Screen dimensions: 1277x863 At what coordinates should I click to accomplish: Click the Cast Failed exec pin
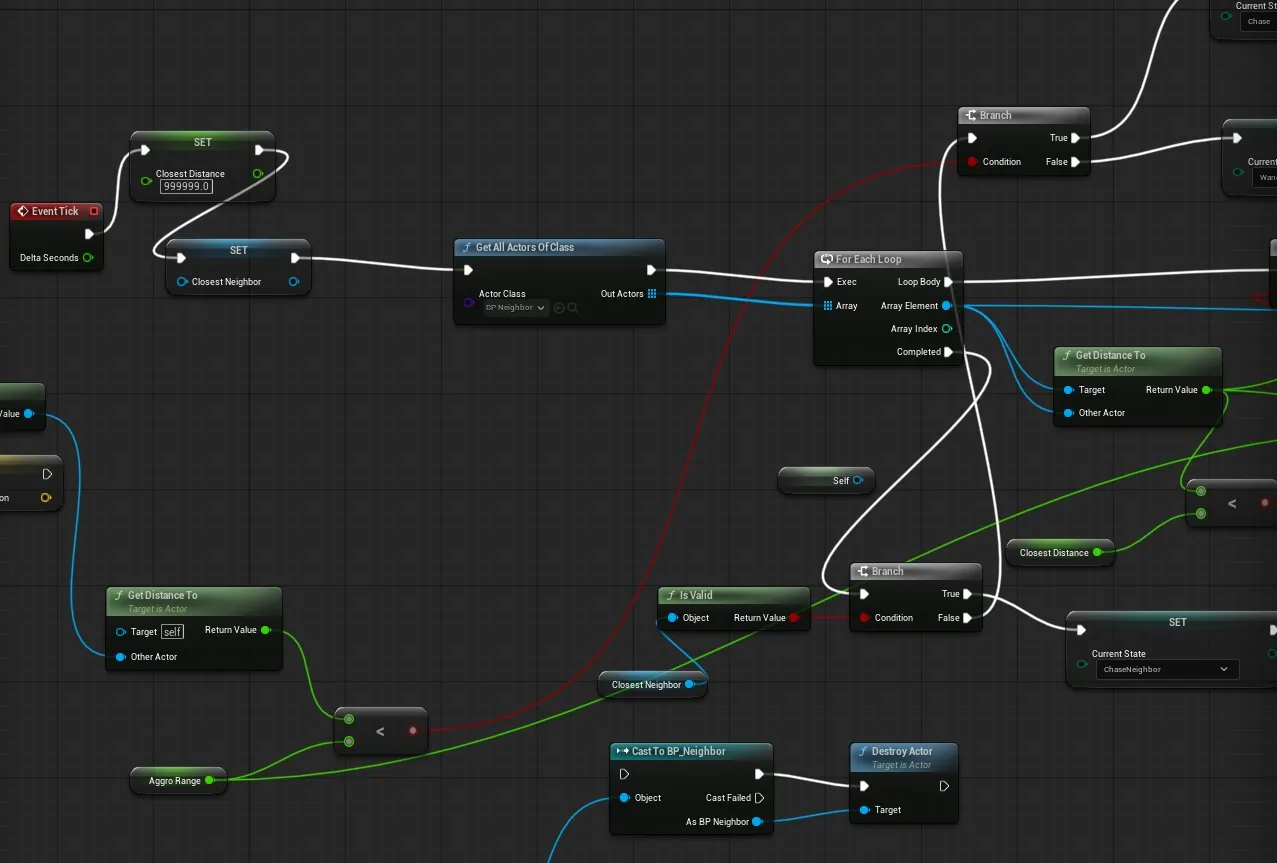760,798
